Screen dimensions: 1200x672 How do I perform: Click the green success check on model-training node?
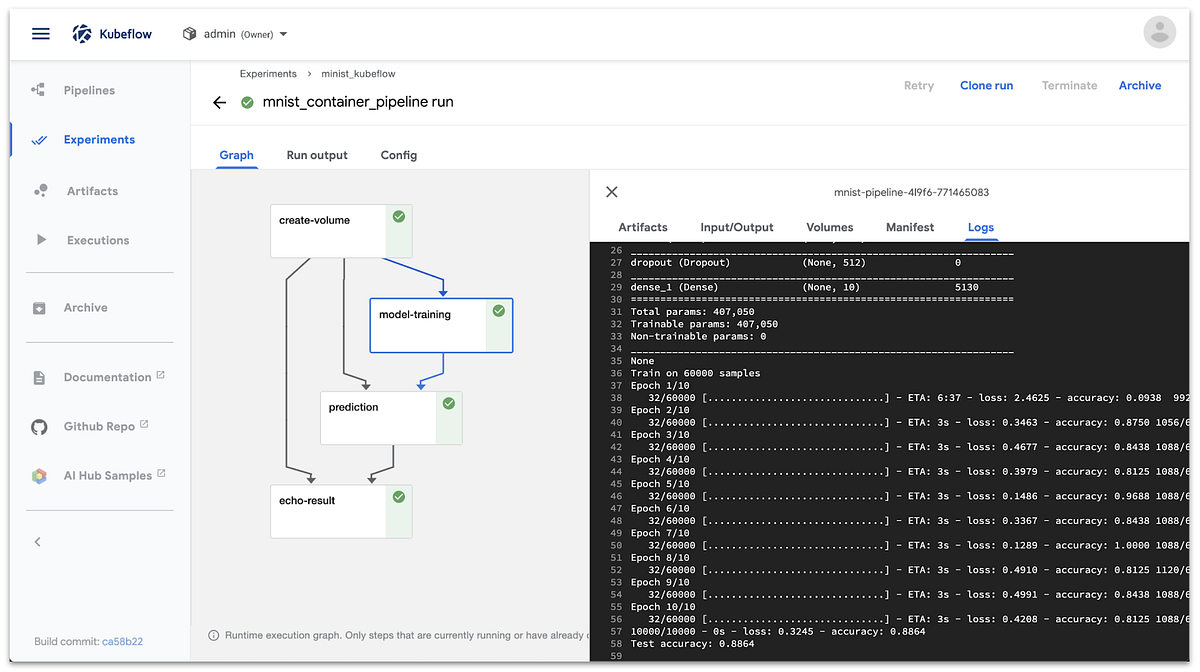coord(499,311)
